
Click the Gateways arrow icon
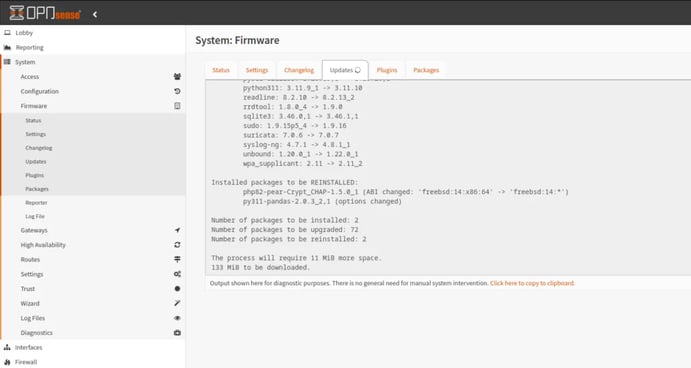click(177, 230)
